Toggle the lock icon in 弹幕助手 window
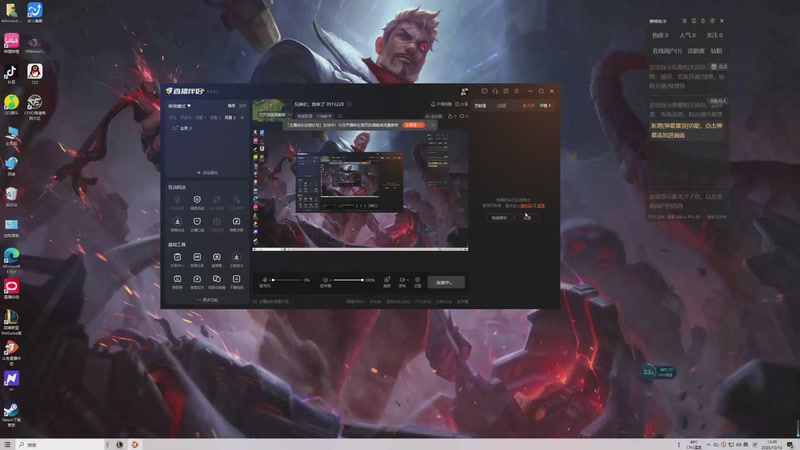 [703, 21]
